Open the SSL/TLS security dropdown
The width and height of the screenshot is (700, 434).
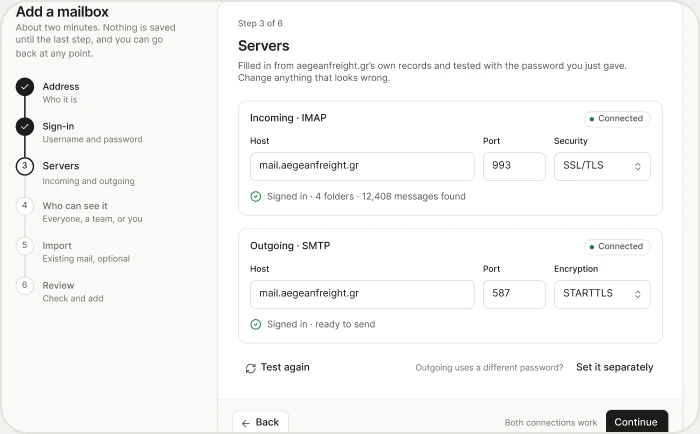pyautogui.click(x=602, y=166)
